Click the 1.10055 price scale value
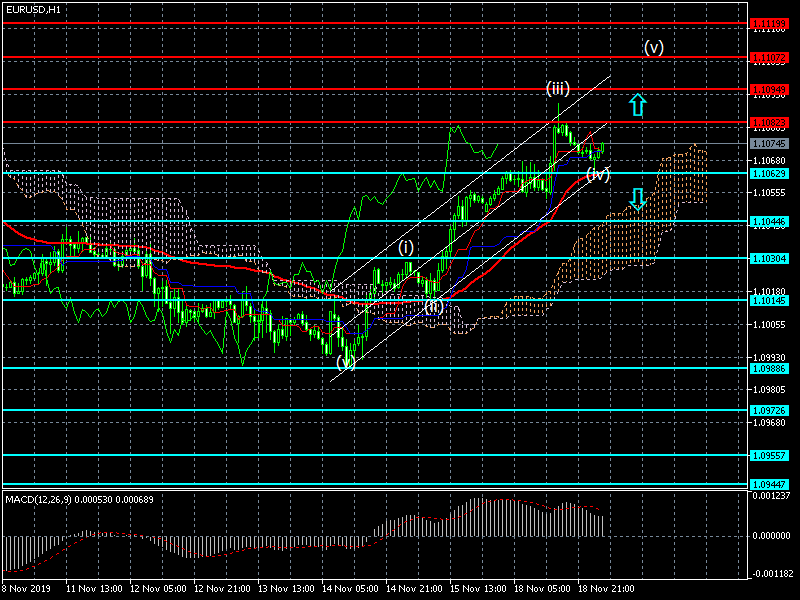800x600 pixels. (769, 324)
